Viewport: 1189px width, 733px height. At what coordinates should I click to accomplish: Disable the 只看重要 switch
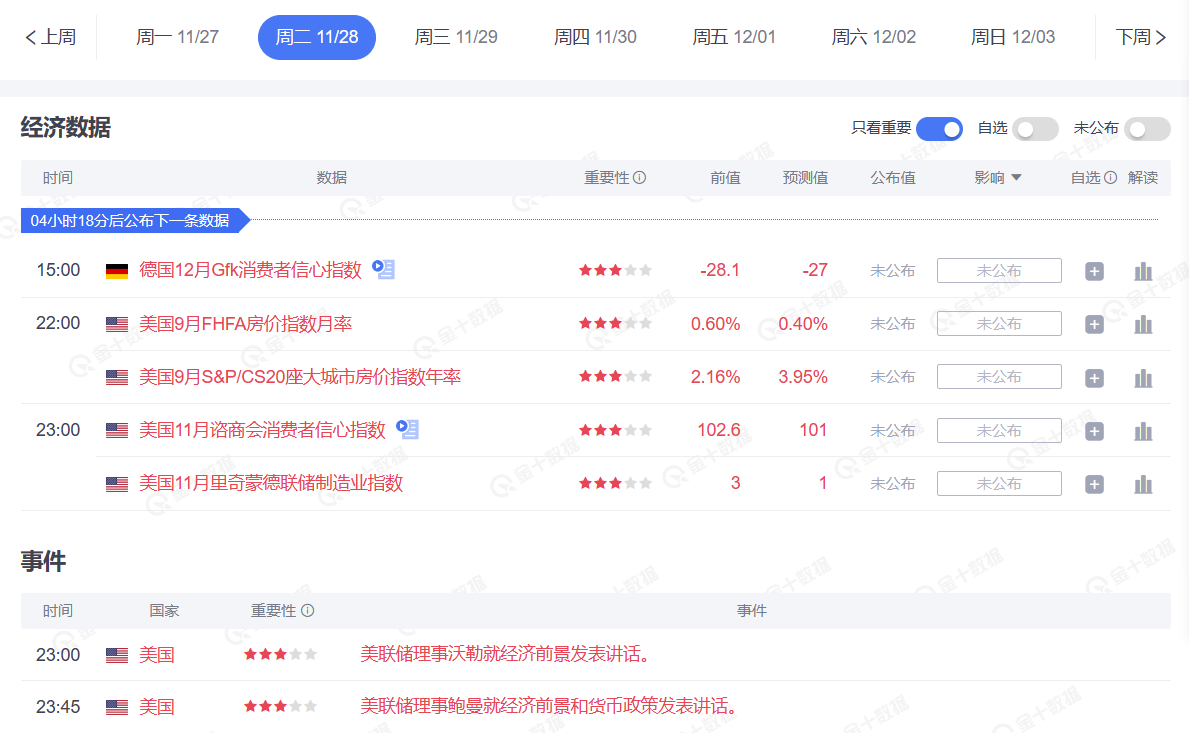(938, 129)
